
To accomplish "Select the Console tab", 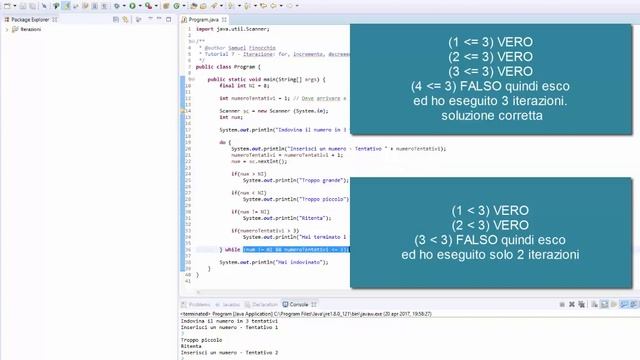I will (x=296, y=304).
